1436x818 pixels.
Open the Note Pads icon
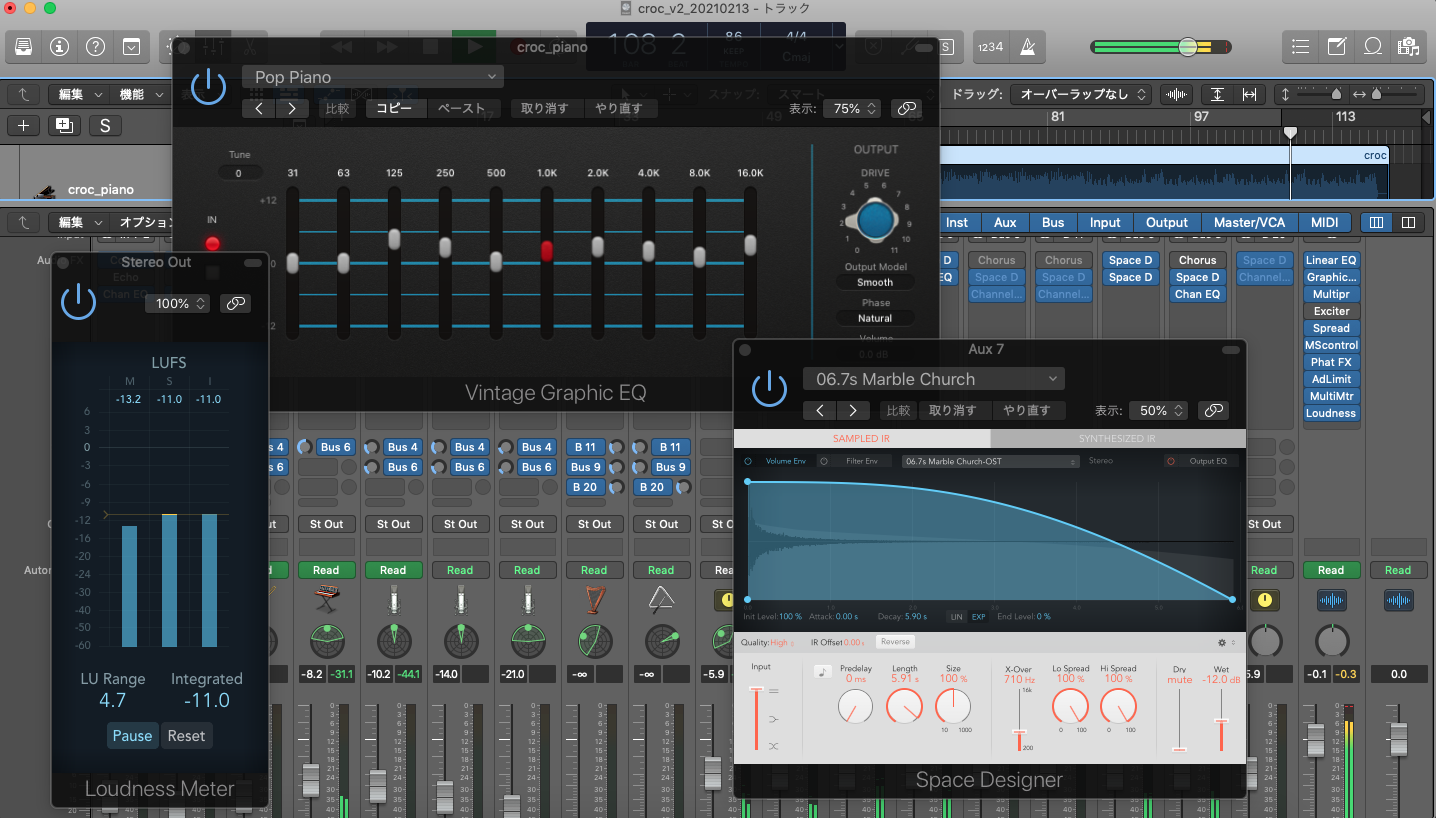[1336, 46]
